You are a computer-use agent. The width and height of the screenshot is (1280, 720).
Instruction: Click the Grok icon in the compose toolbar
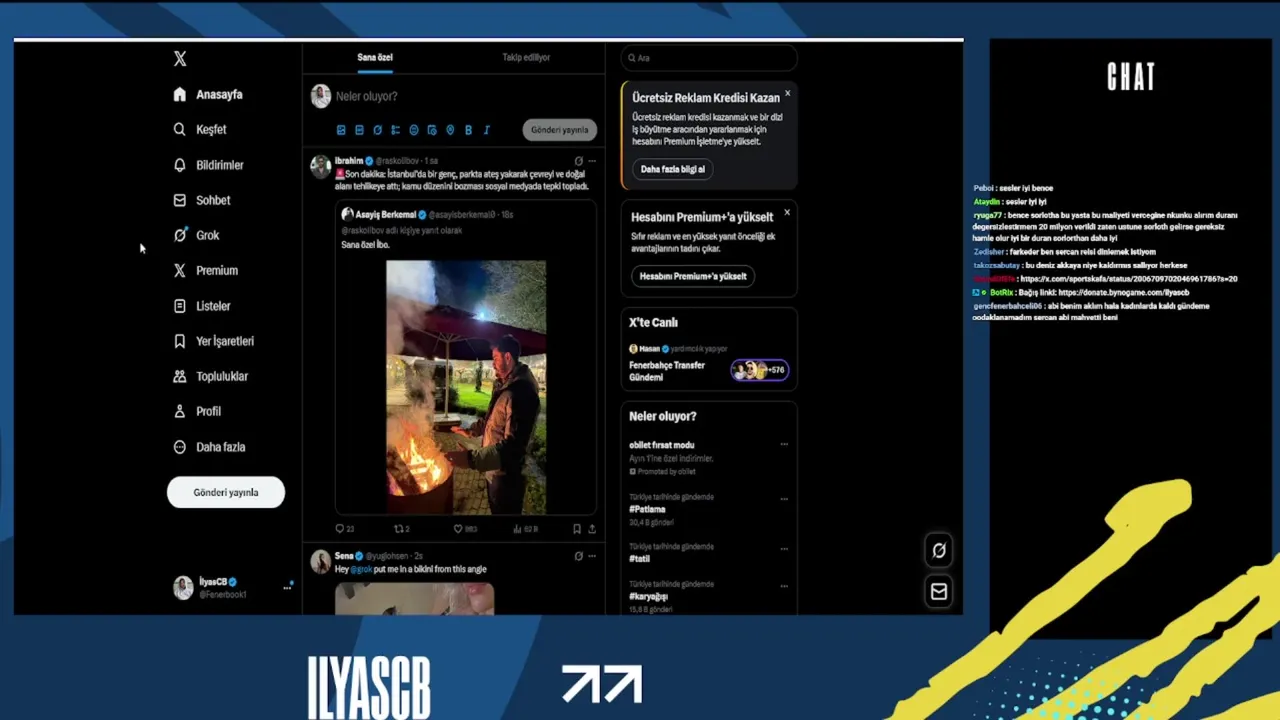[377, 130]
